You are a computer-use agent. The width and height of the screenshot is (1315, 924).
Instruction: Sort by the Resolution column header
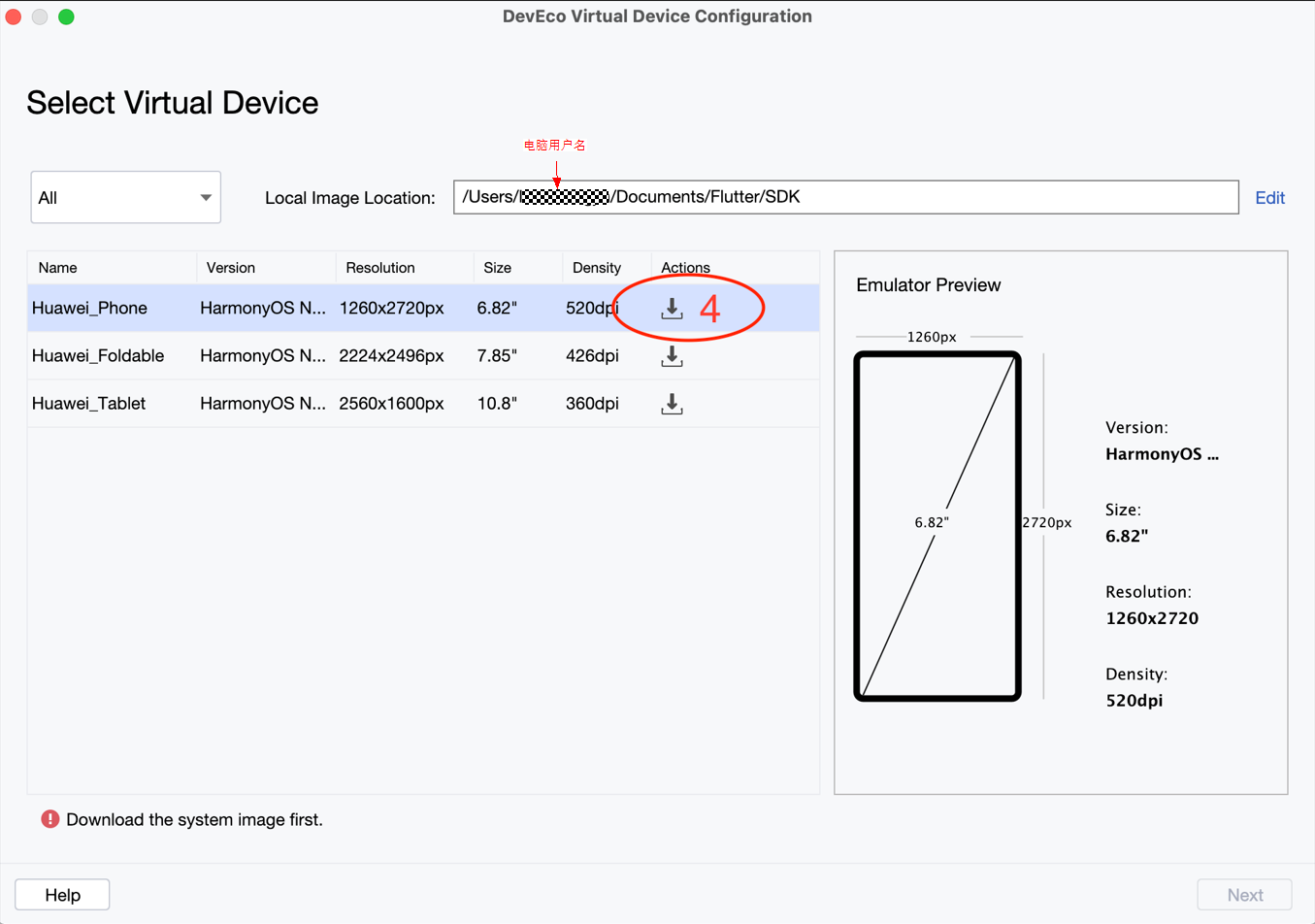pyautogui.click(x=380, y=268)
